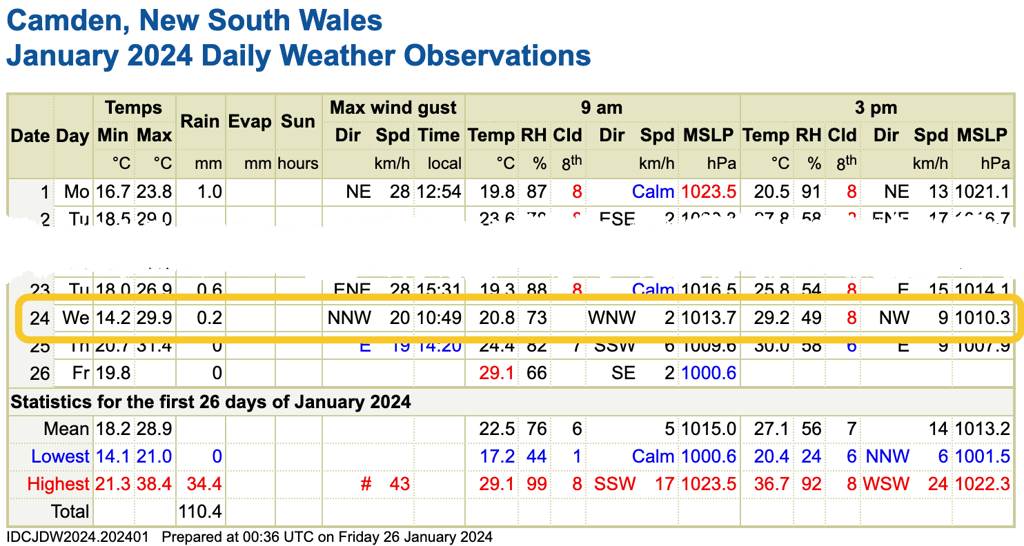This screenshot has width=1024, height=546.
Task: Select maximum temperature 29.9 on the 24th
Action: click(154, 318)
